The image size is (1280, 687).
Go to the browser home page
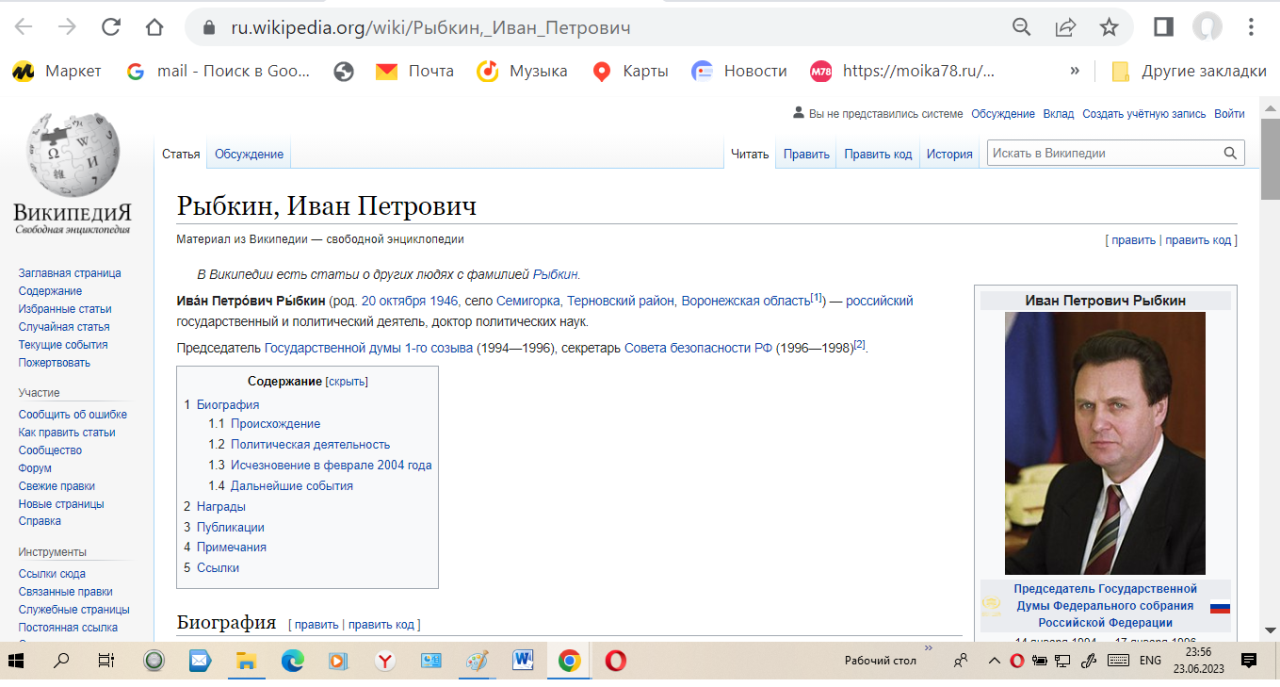coord(154,27)
